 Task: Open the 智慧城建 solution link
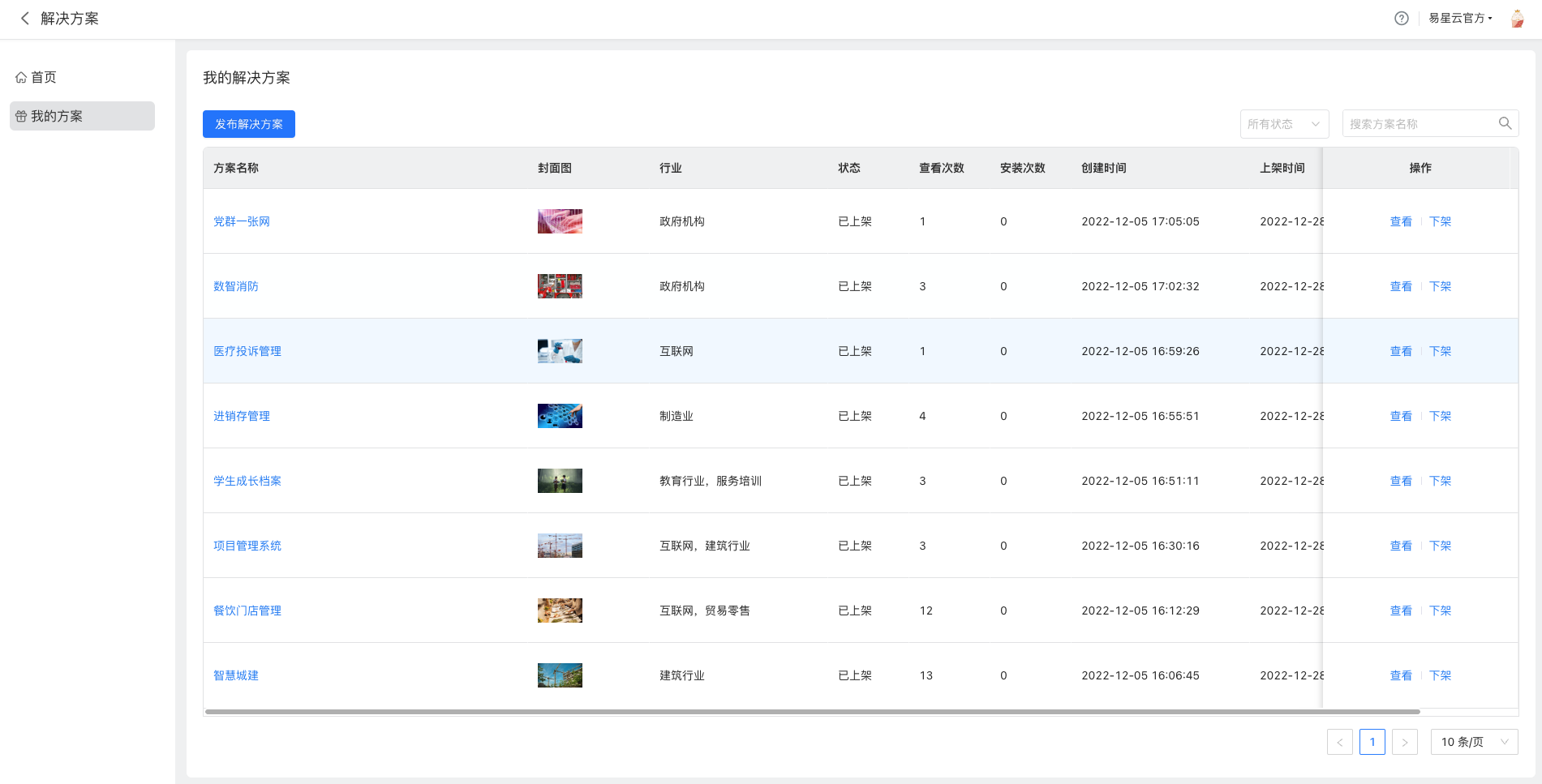(x=236, y=675)
